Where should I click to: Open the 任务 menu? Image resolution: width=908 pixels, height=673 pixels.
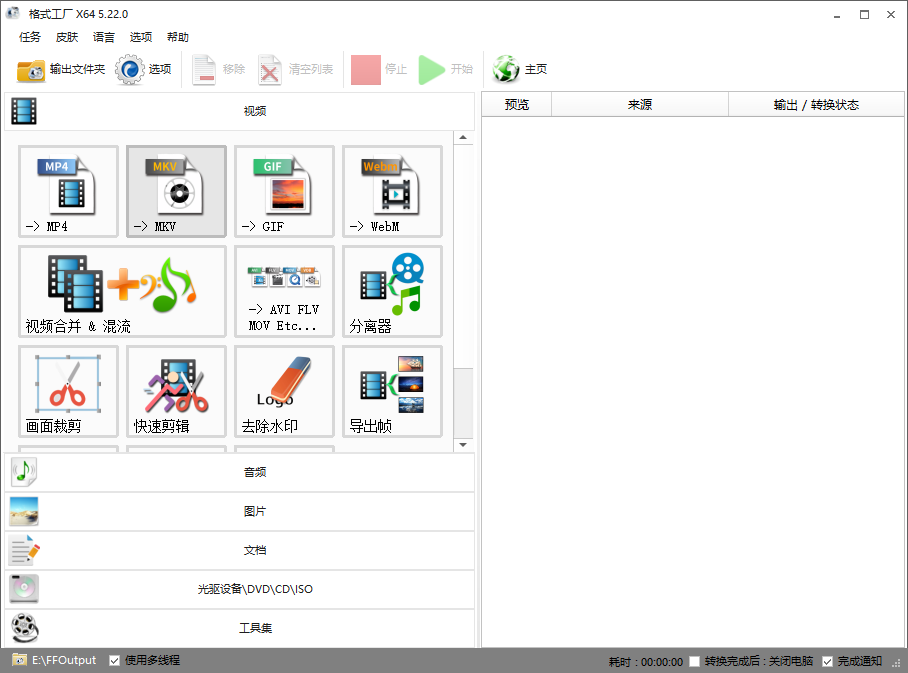30,37
